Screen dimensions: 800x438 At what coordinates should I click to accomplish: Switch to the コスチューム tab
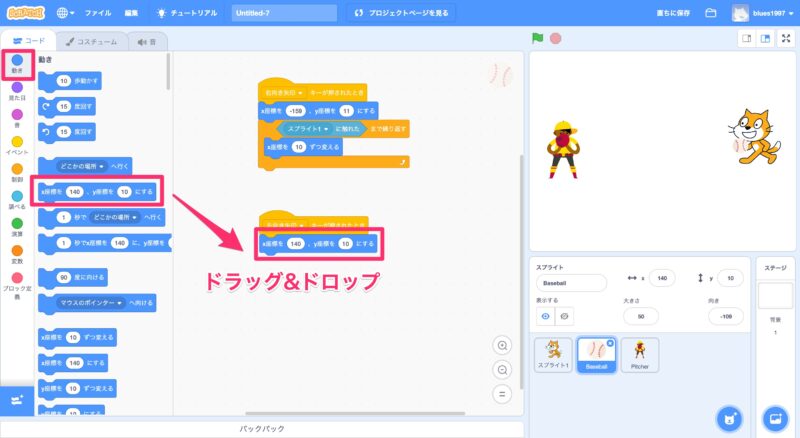92,41
